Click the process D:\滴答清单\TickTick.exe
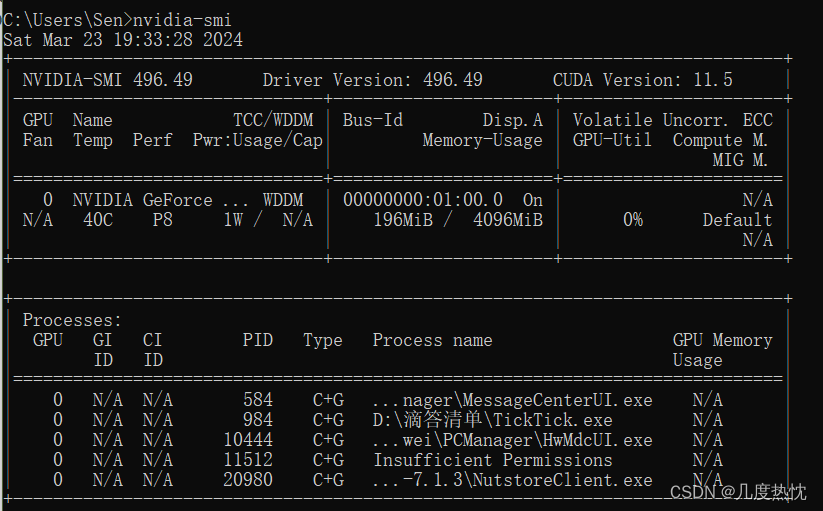Screen dimensions: 823x511 pos(492,420)
